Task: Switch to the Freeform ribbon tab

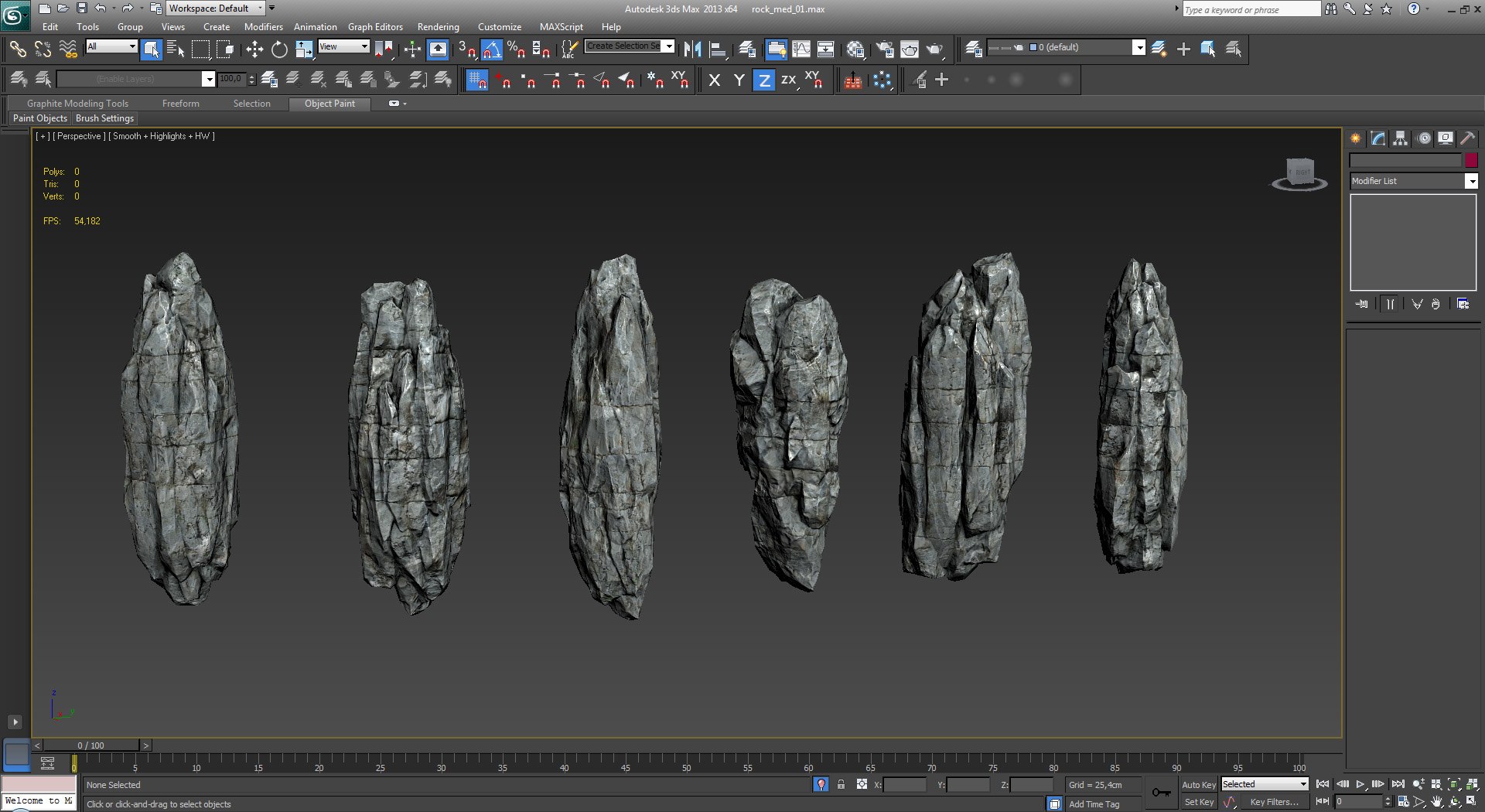Action: click(x=180, y=104)
